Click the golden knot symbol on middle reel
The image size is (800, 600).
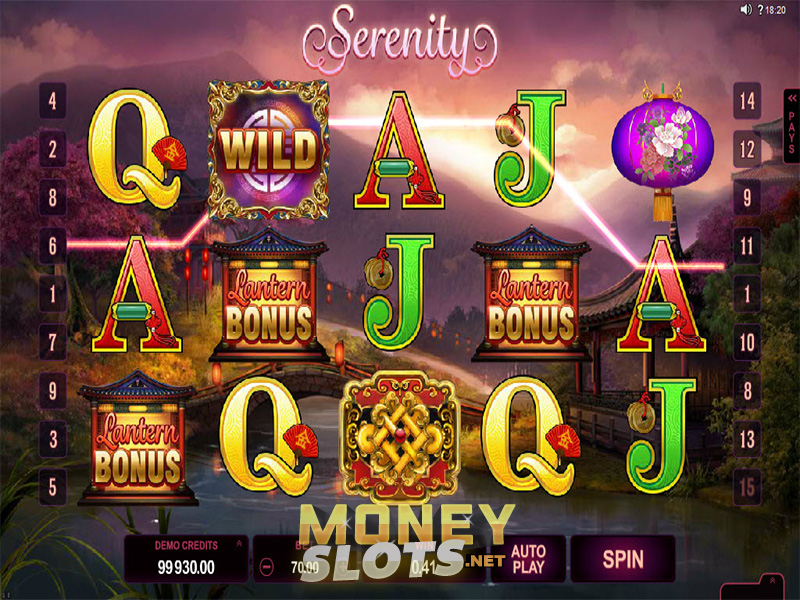400,437
